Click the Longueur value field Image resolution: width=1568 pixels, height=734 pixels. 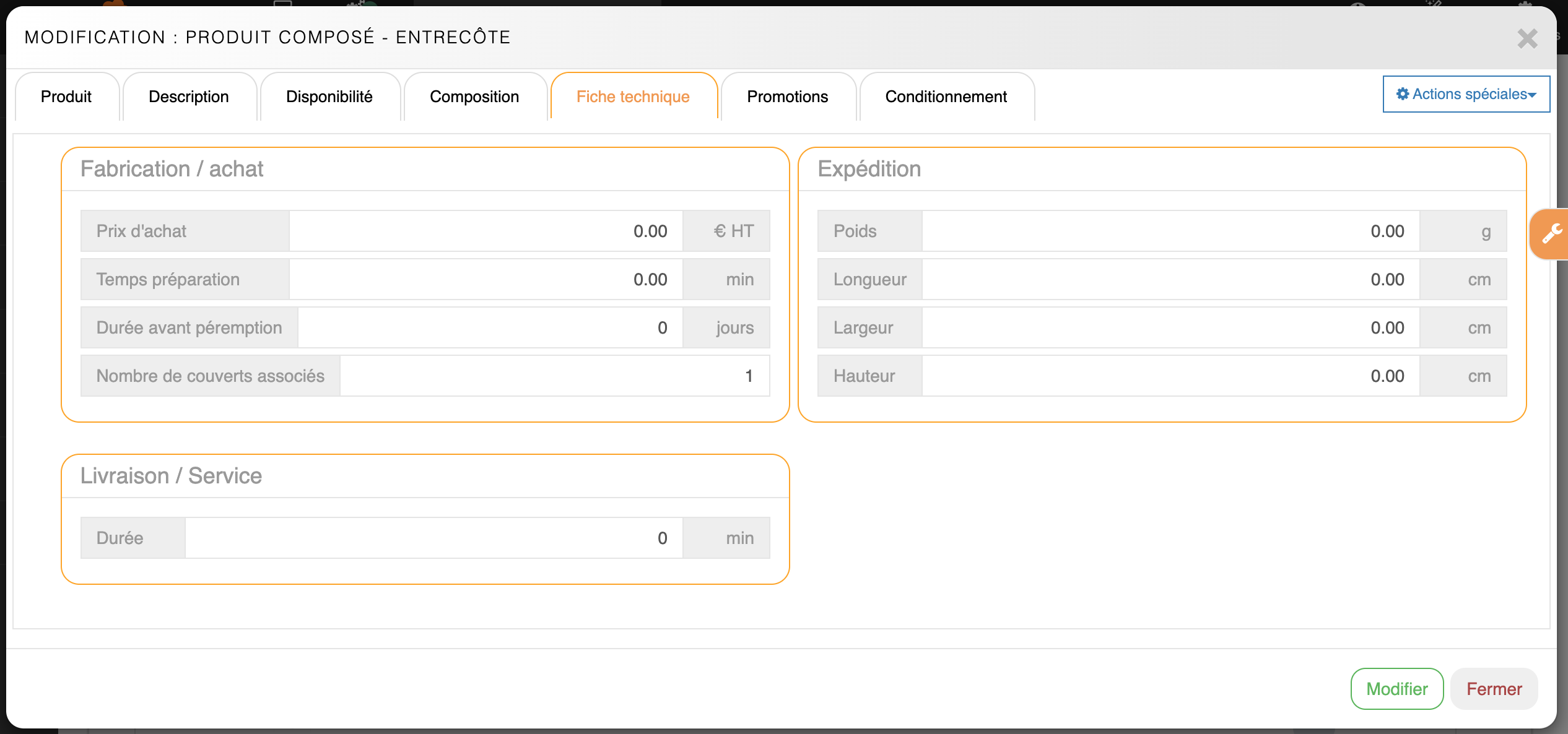[x=1170, y=279]
